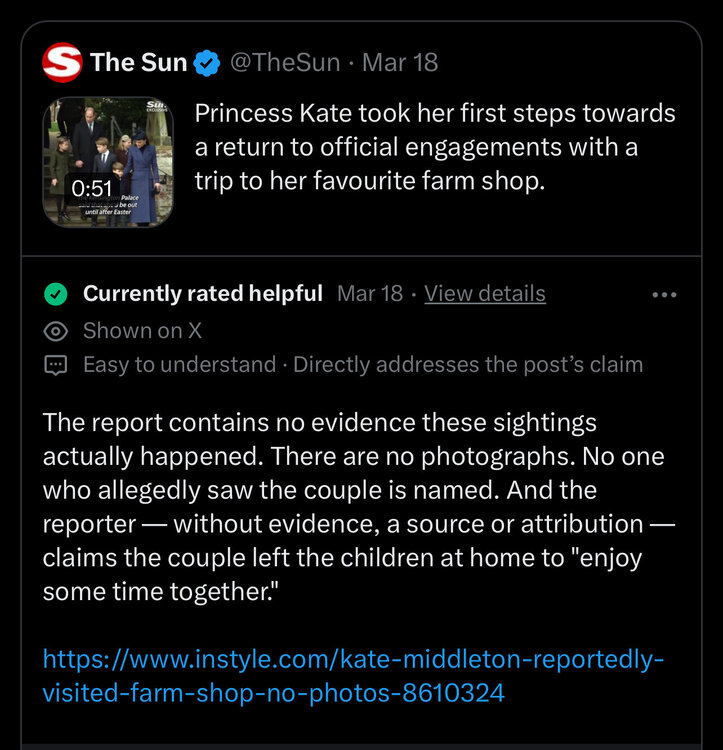Click the community note's Mar 18 date
The width and height of the screenshot is (723, 750).
pos(370,294)
